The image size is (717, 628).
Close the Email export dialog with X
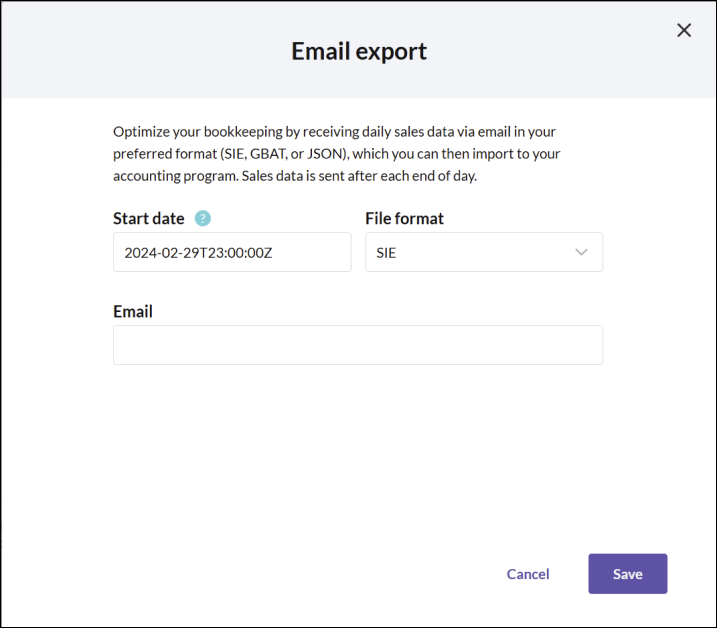(684, 30)
